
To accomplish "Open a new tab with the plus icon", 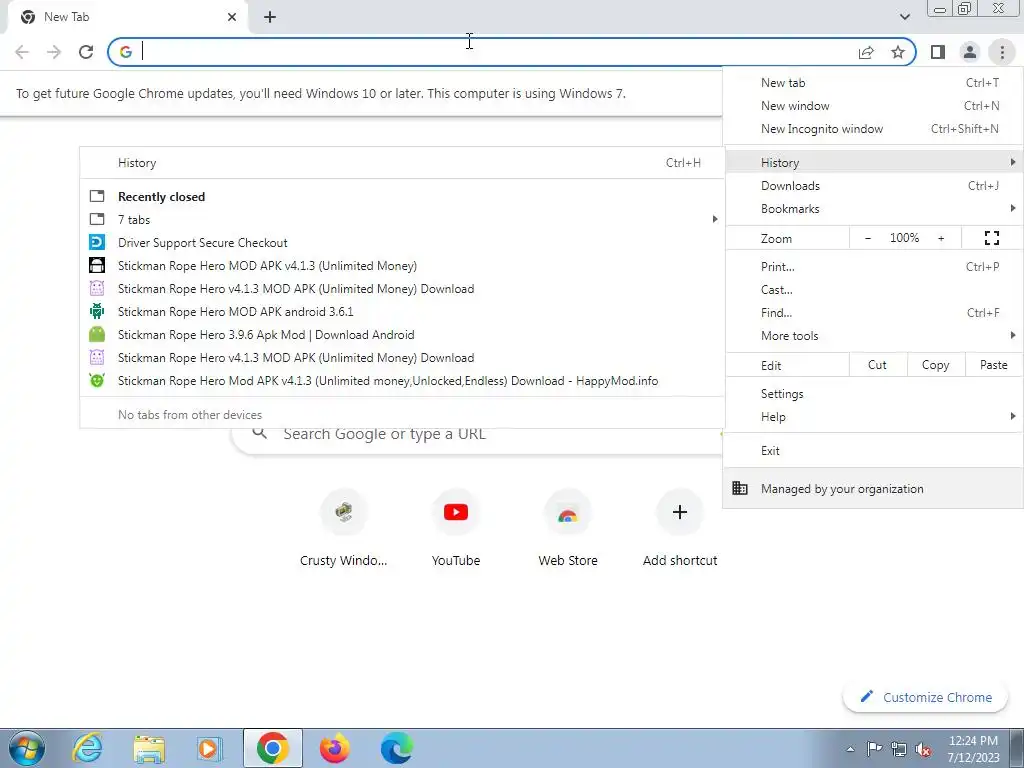I will coord(270,17).
